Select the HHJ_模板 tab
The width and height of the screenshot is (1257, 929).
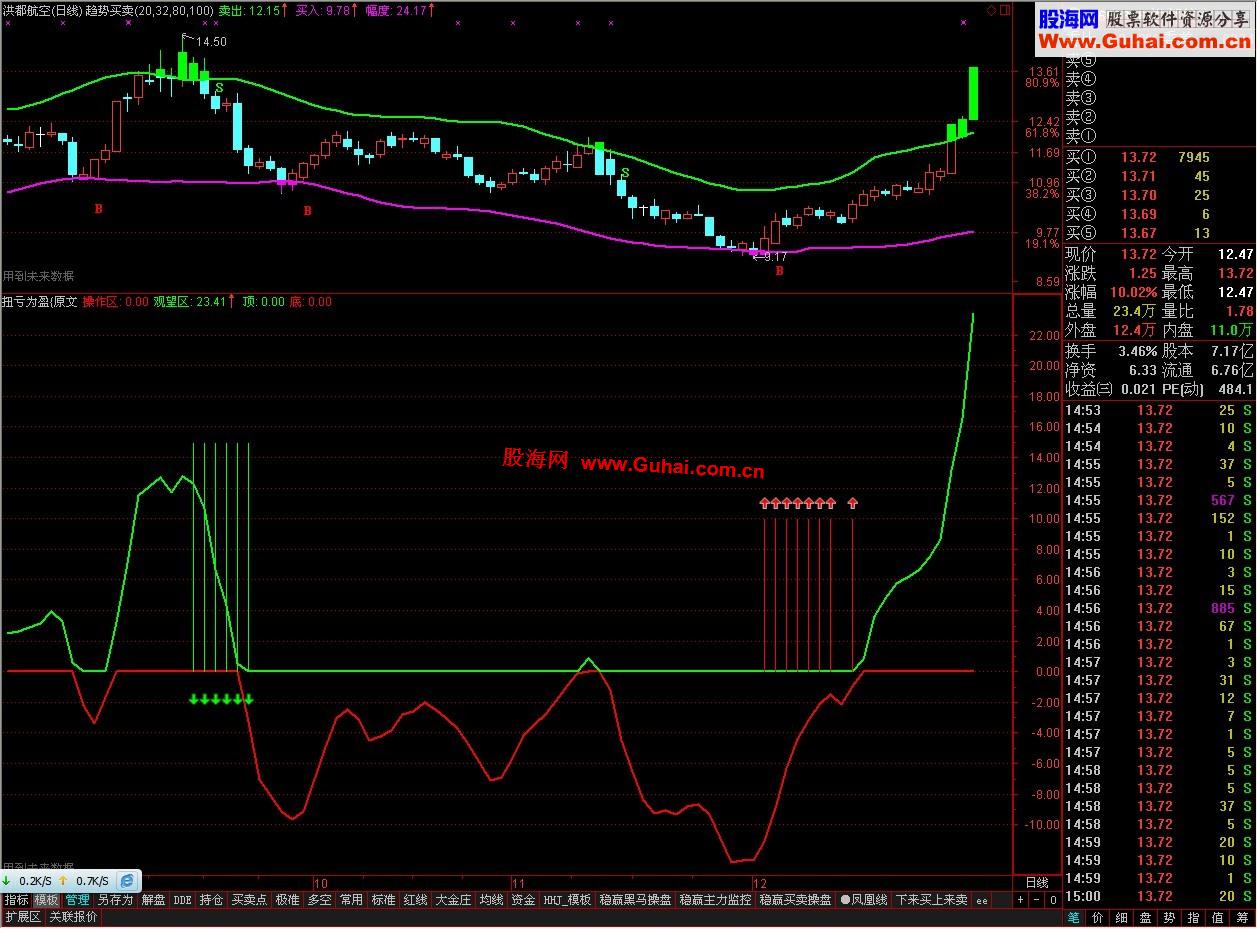(x=567, y=900)
